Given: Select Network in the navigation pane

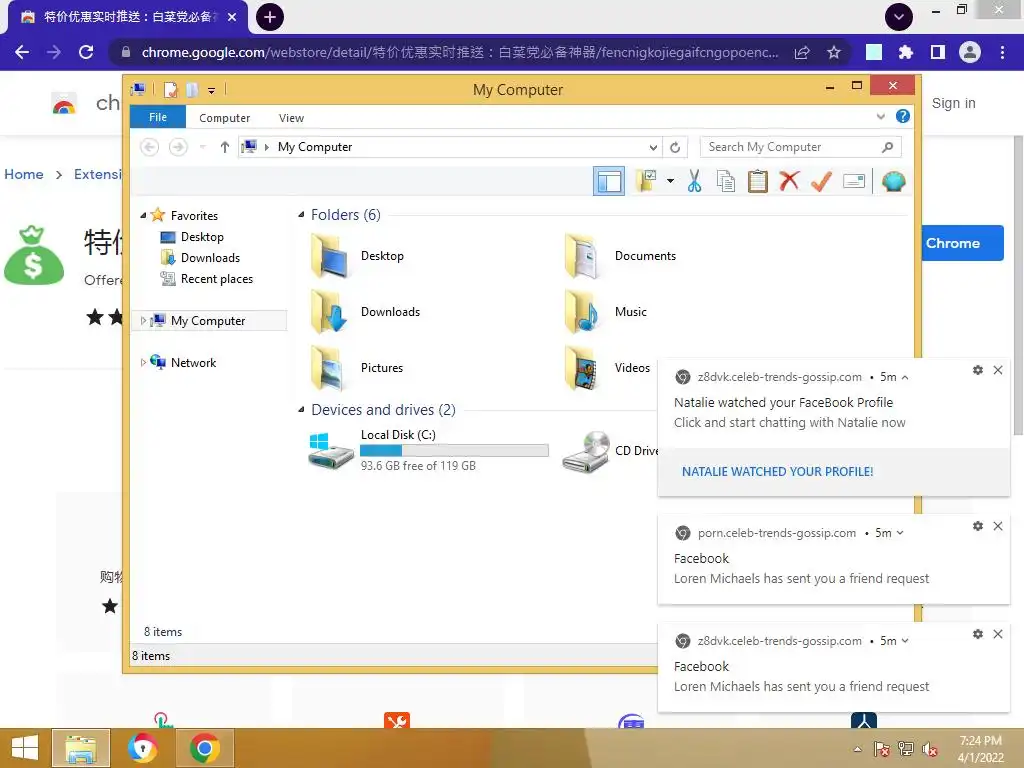Looking at the screenshot, I should coord(193,362).
